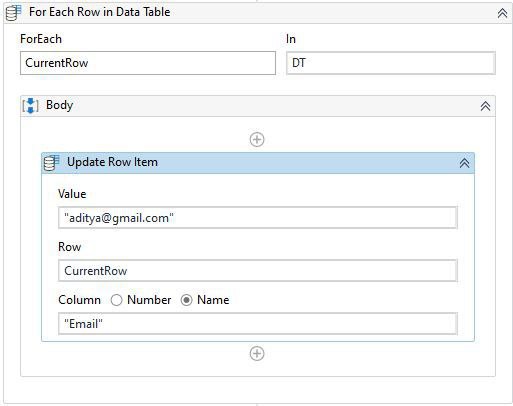The image size is (513, 406).
Task: Select the Number column option
Action: (x=116, y=300)
